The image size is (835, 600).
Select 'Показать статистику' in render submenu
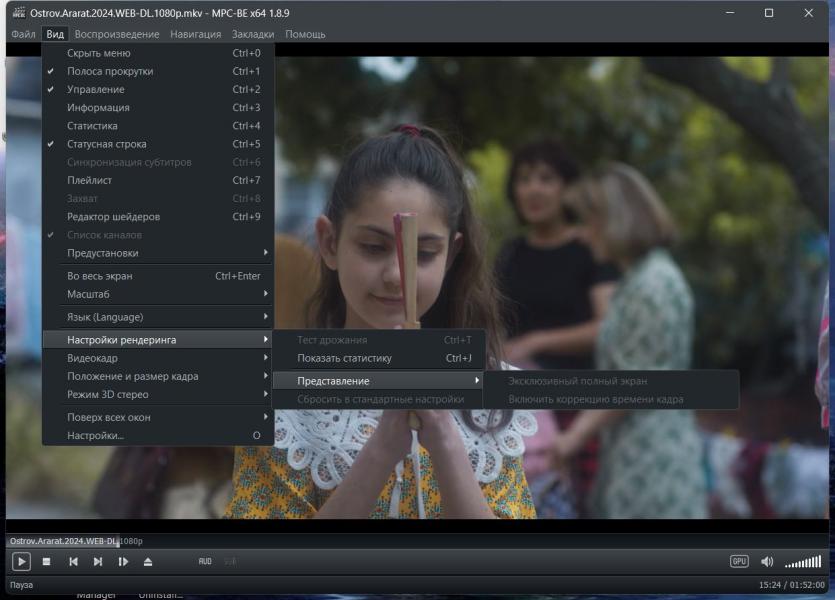point(344,358)
